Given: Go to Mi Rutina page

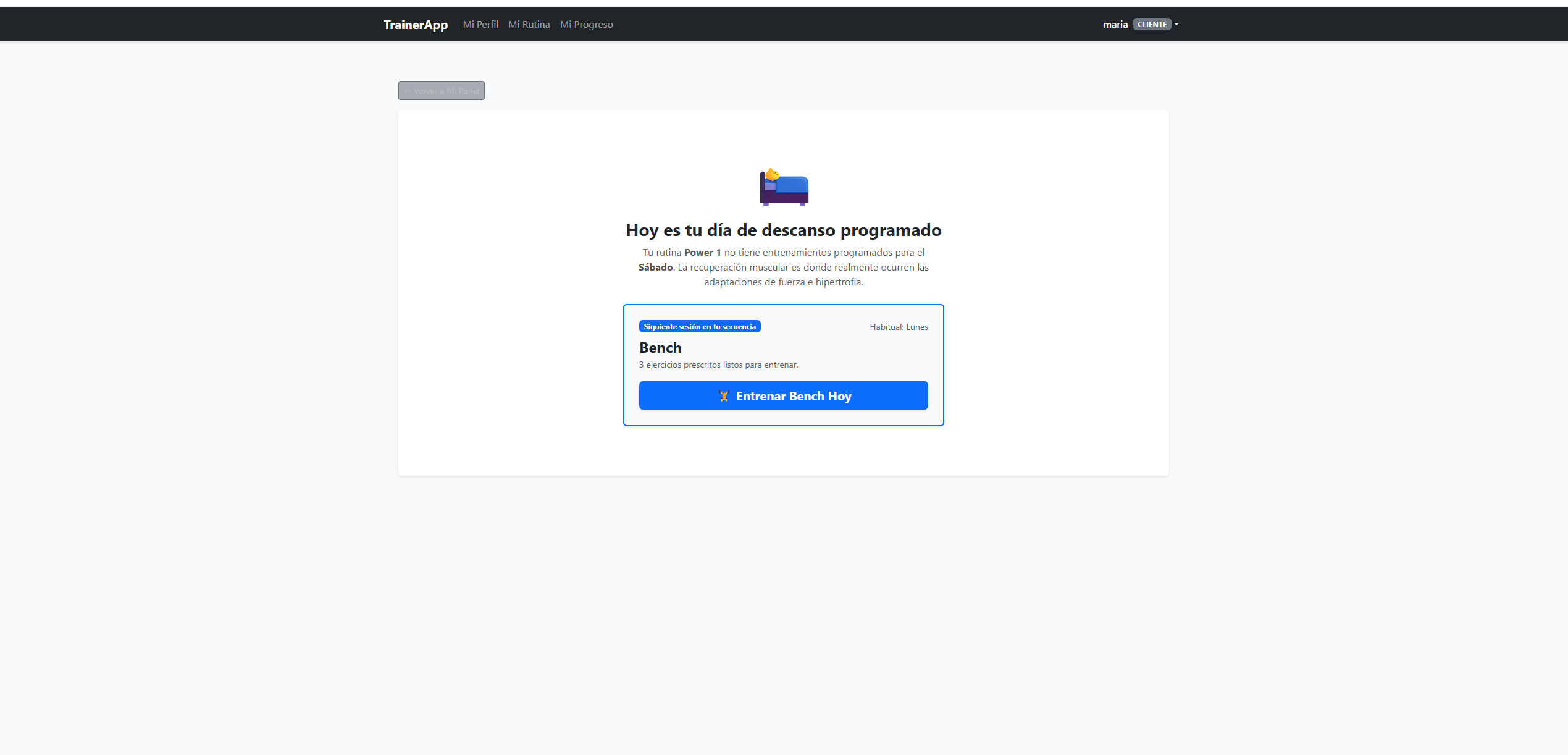Looking at the screenshot, I should (529, 25).
